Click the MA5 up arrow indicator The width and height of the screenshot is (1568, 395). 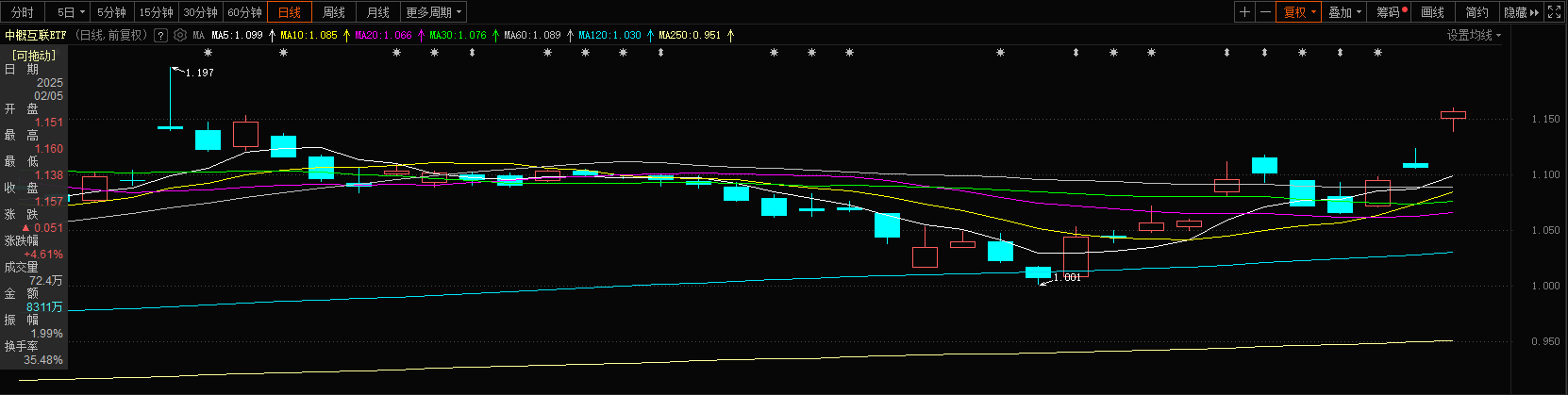[x=273, y=35]
